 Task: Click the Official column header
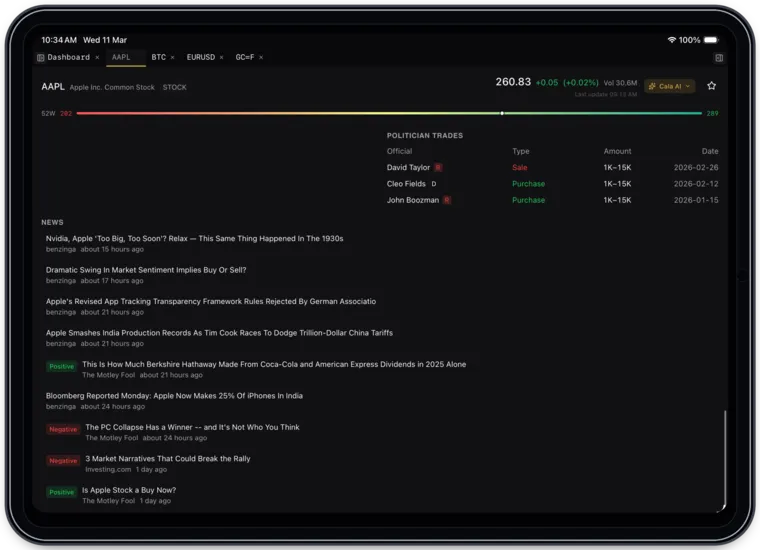coord(399,151)
